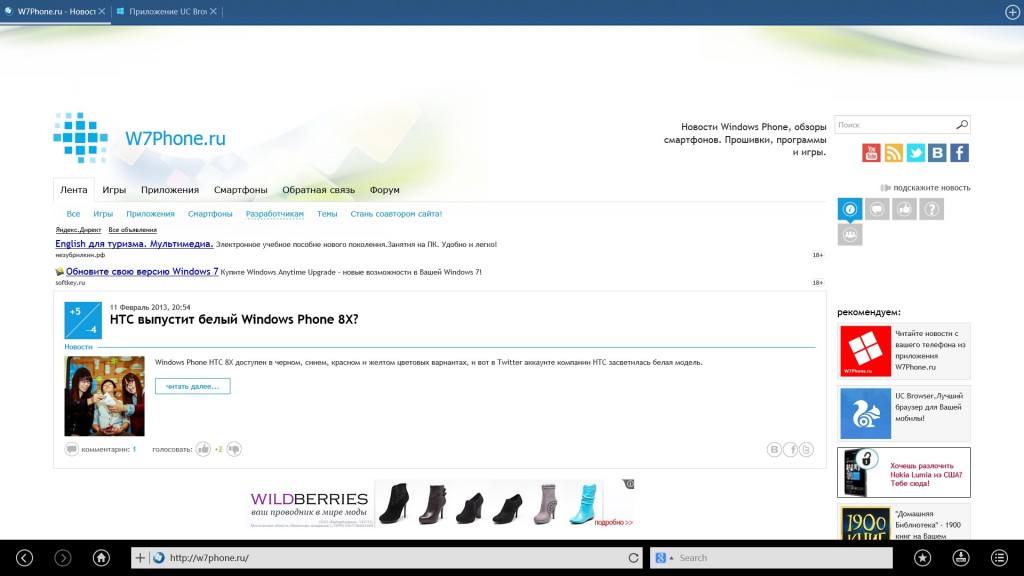Viewport: 1024px width, 576px height.
Task: Open headline HTC выпустит белый Windows Phone 8X?
Action: [x=234, y=319]
